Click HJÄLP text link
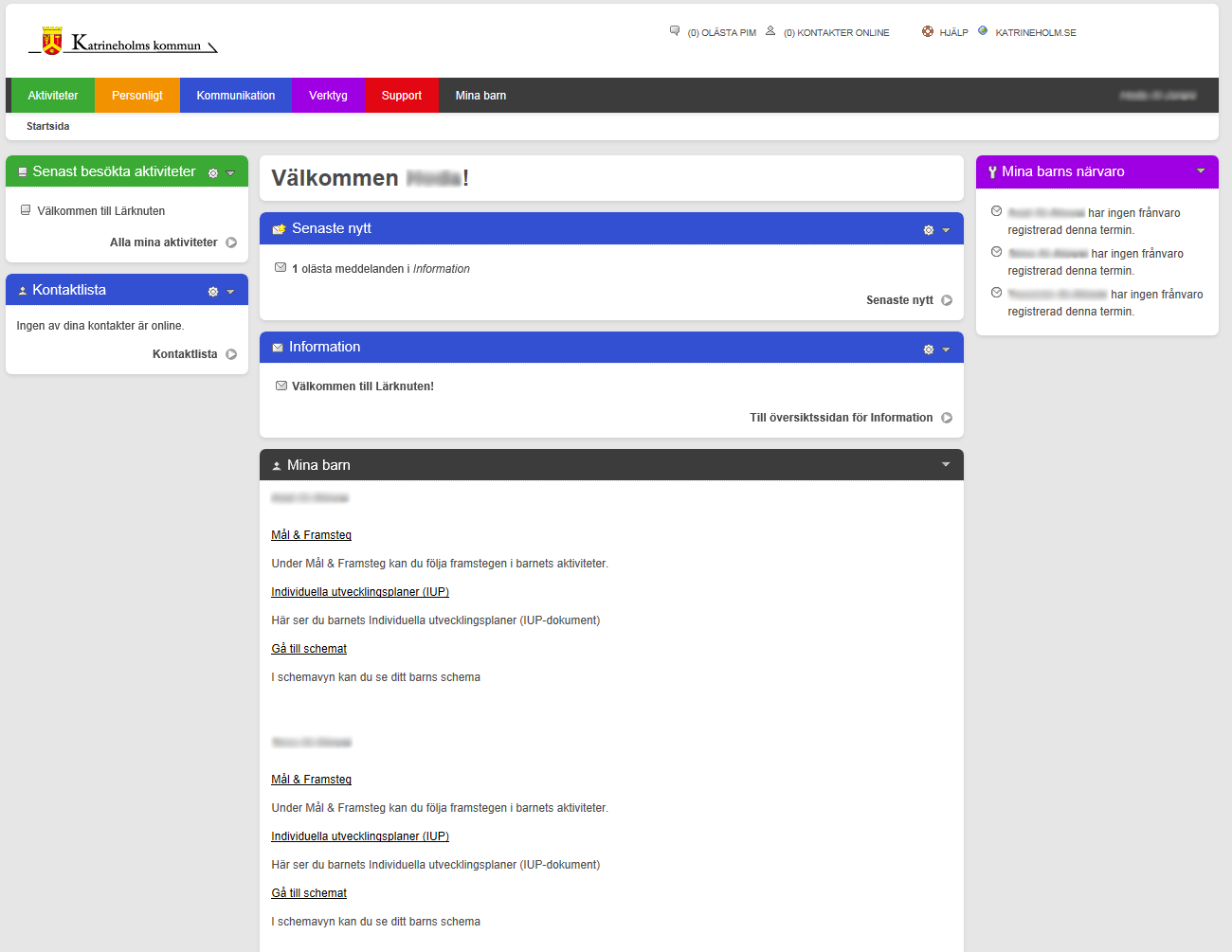The width and height of the screenshot is (1232, 952). coord(954,33)
